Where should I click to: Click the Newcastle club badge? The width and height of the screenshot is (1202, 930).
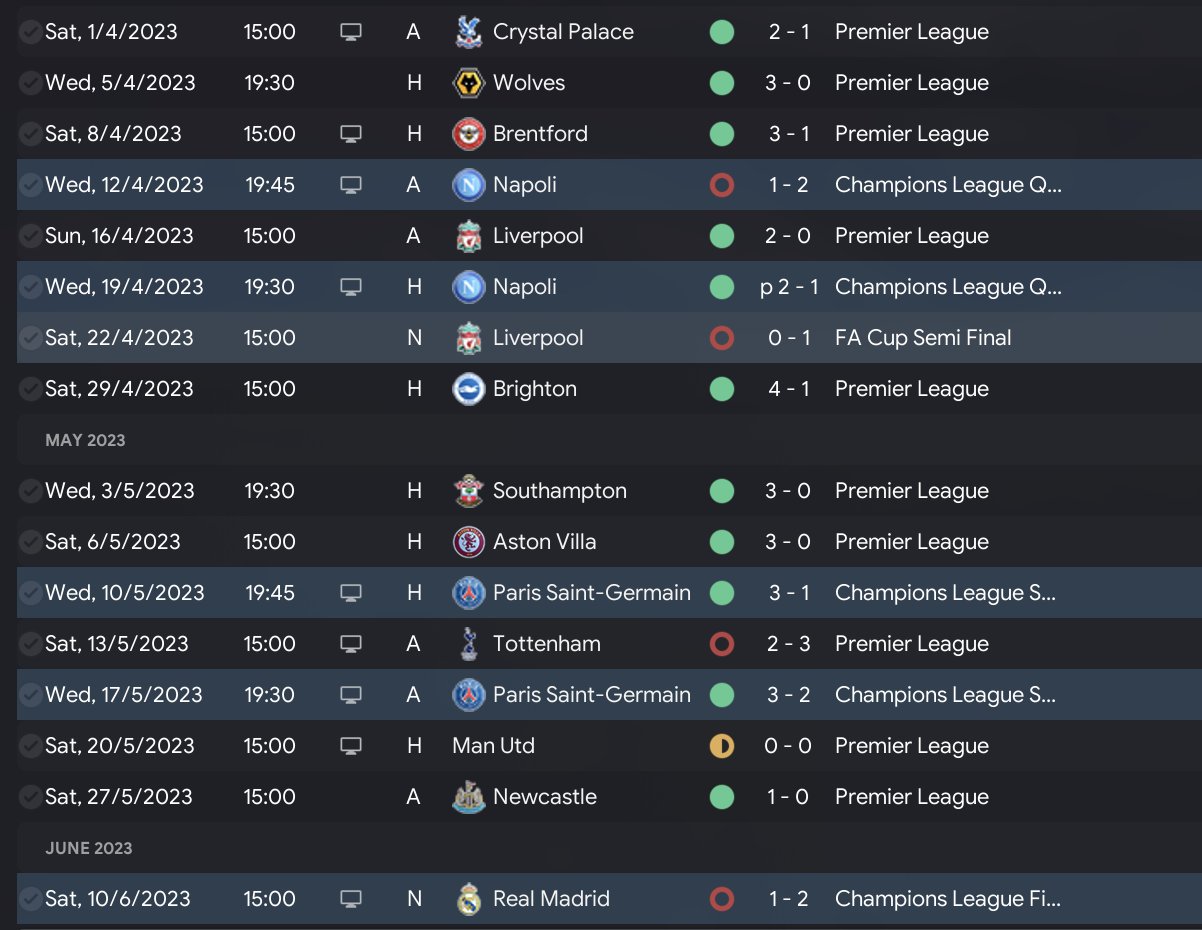point(467,797)
